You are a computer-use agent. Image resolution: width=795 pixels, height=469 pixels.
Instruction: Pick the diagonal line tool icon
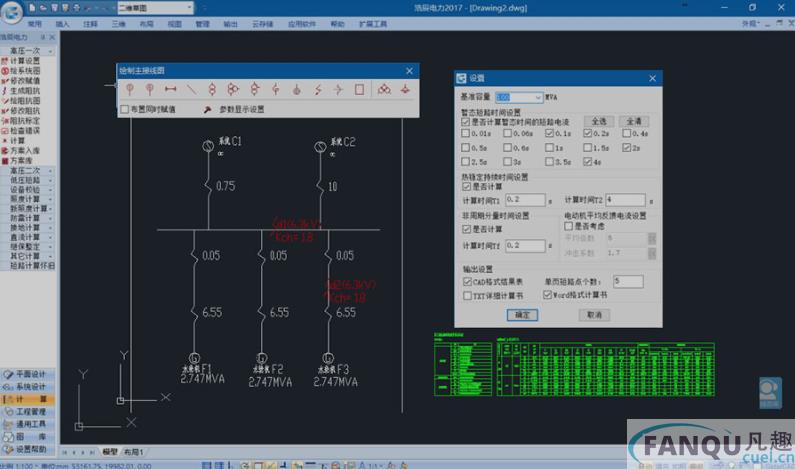(191, 89)
